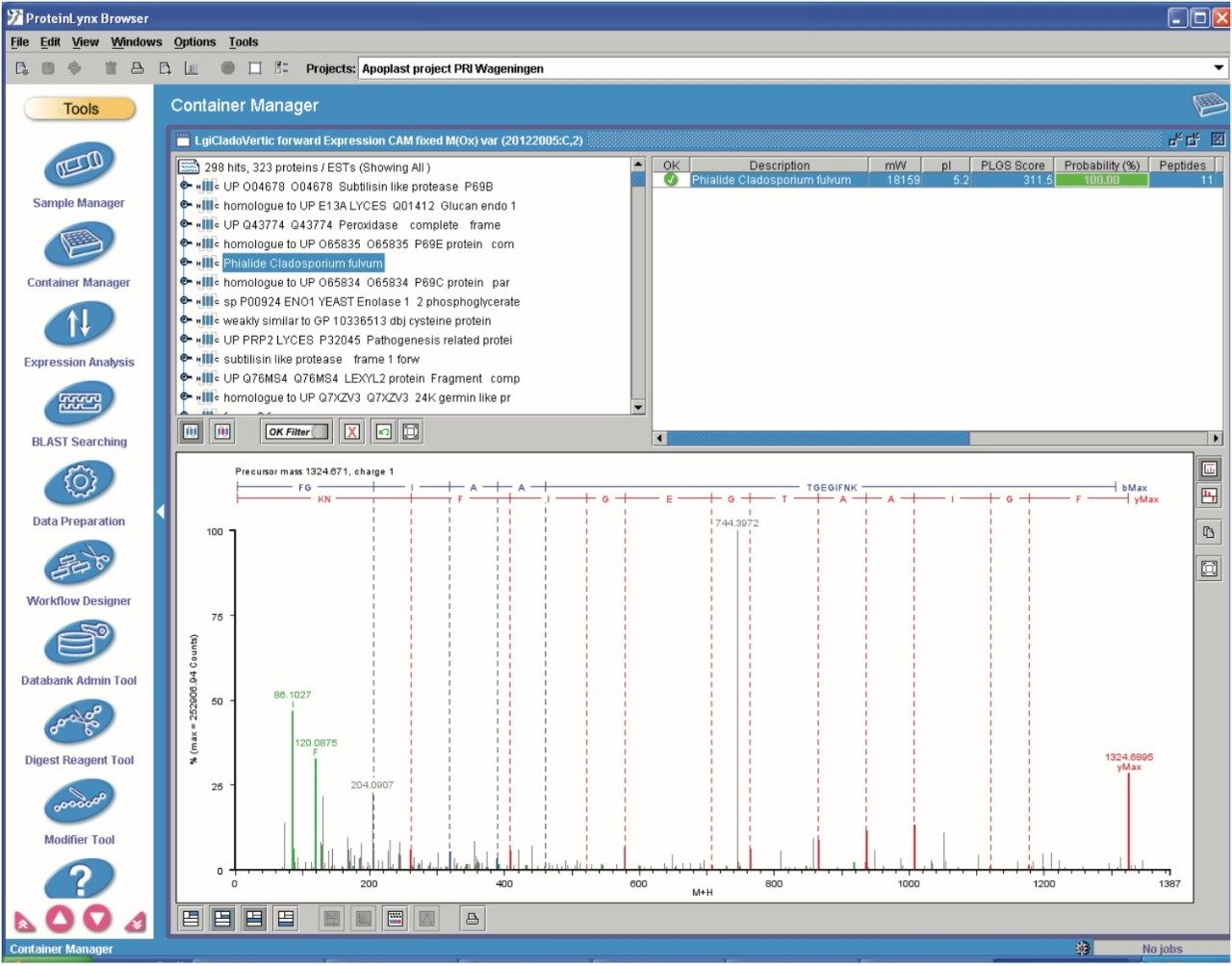Viewport: 1232px width, 966px height.
Task: Expand the Phialide Cladosporium fulvum node
Action: (x=185, y=264)
